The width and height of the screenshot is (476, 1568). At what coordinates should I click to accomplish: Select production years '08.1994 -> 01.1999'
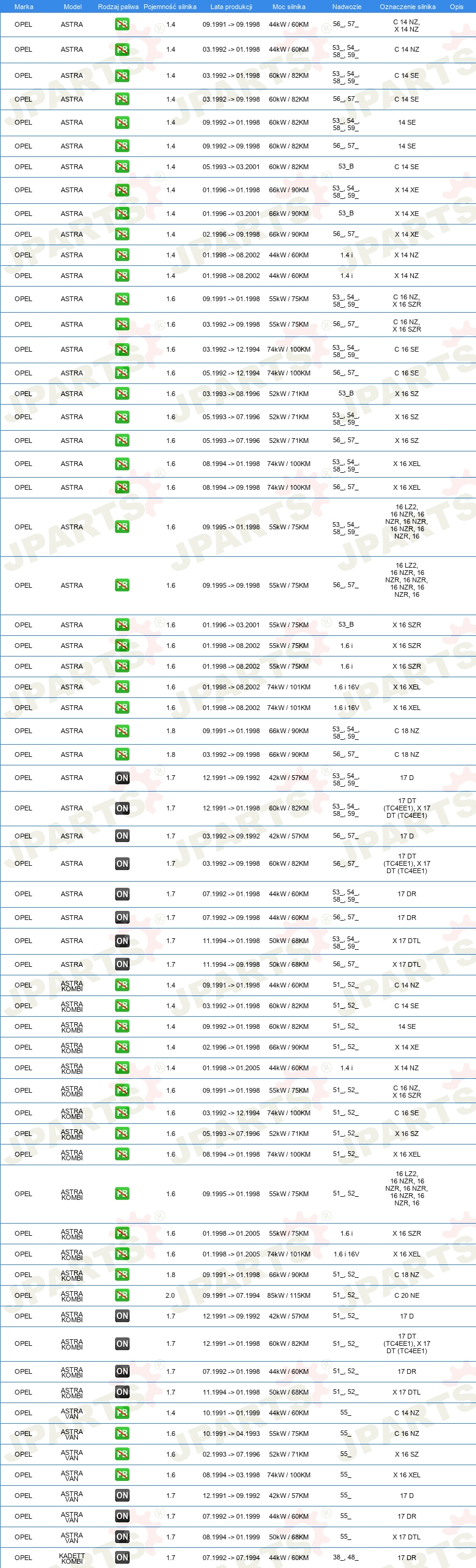(x=231, y=1537)
